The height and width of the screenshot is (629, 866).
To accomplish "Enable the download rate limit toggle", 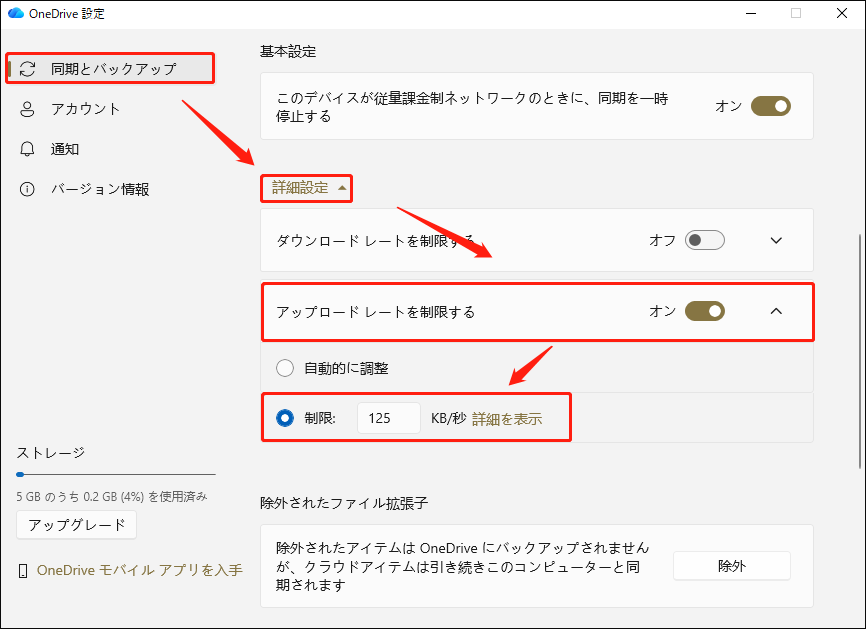I will click(x=703, y=240).
